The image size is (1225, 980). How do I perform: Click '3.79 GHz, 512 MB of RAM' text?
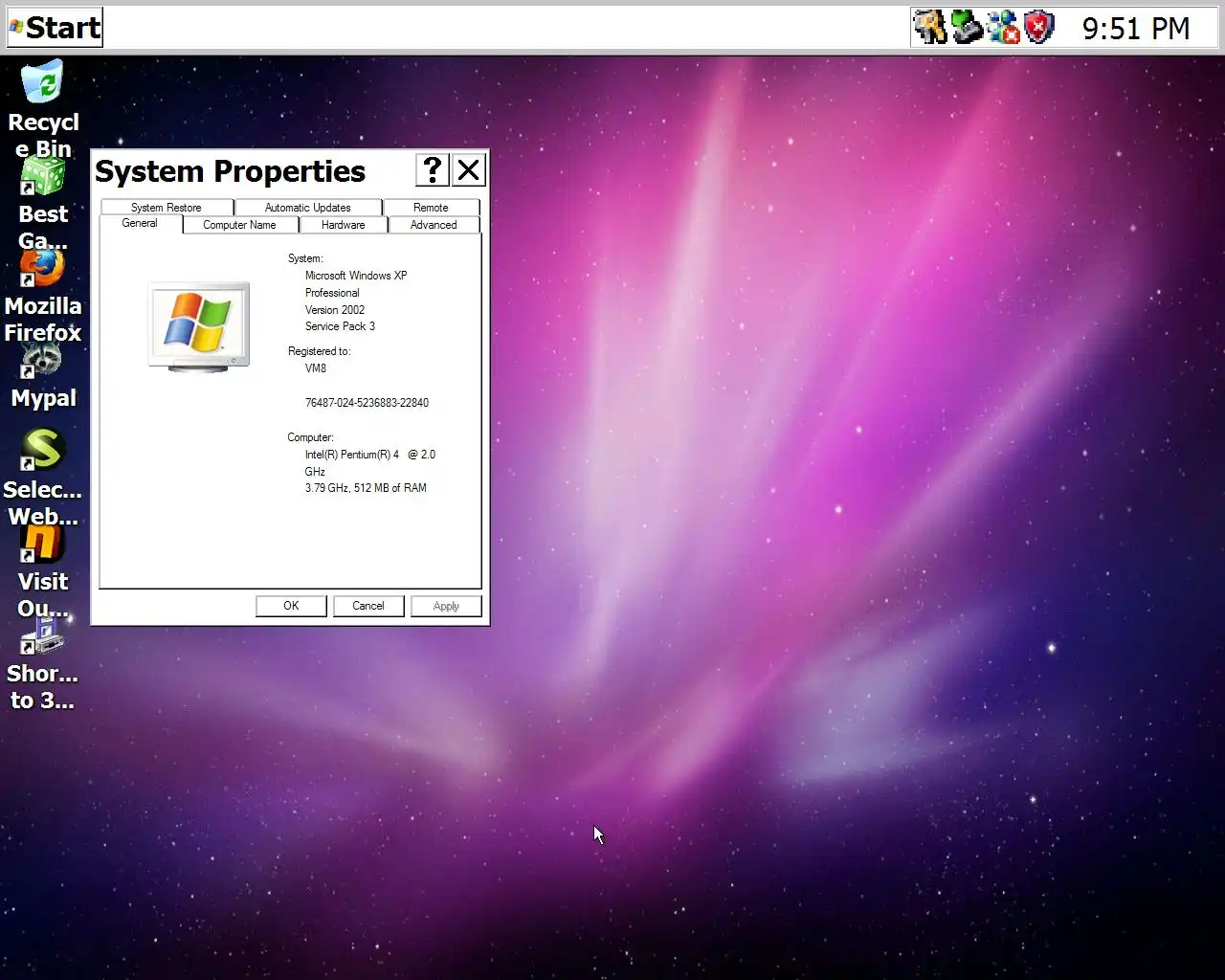[366, 488]
